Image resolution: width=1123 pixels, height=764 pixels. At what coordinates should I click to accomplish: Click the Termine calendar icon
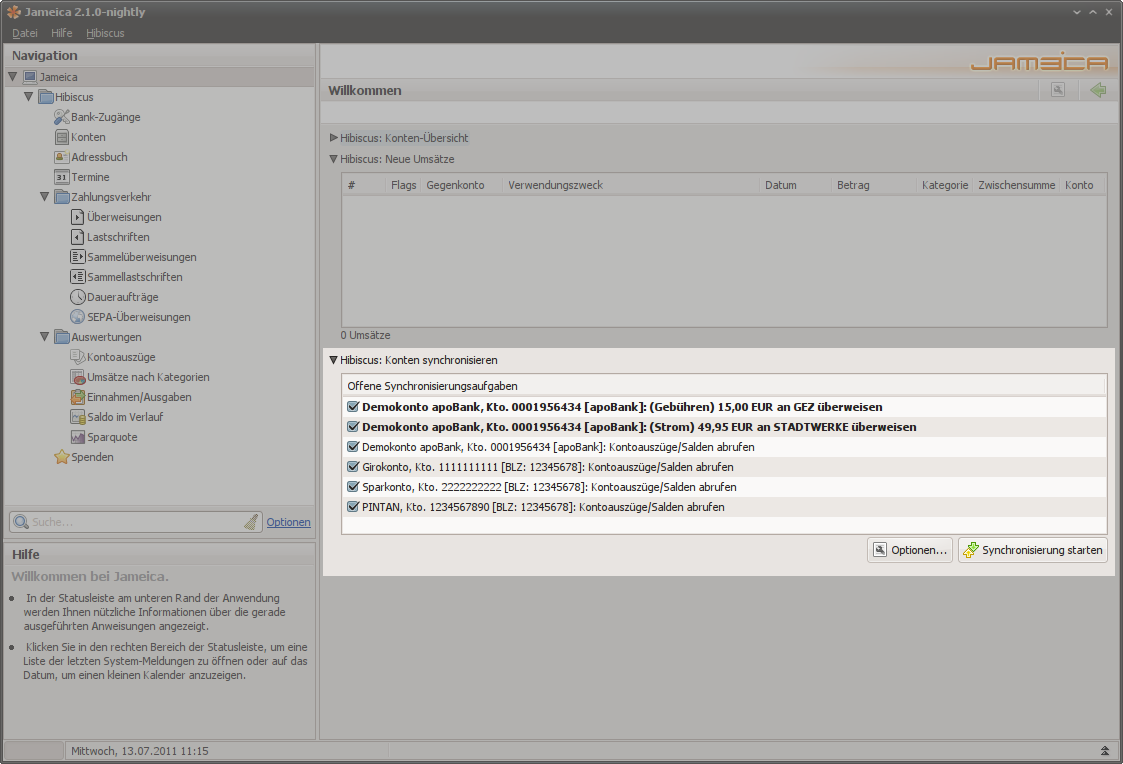coord(62,177)
